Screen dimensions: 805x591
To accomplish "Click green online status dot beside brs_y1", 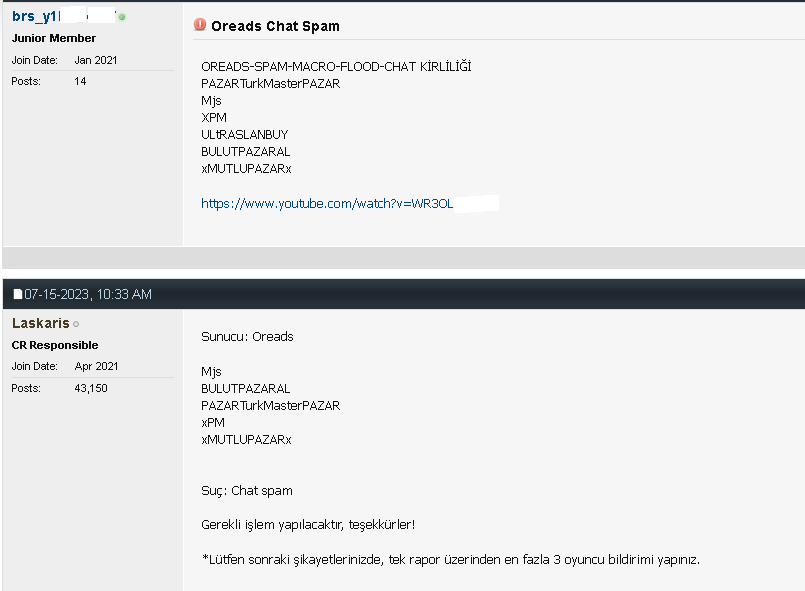I will click(122, 17).
